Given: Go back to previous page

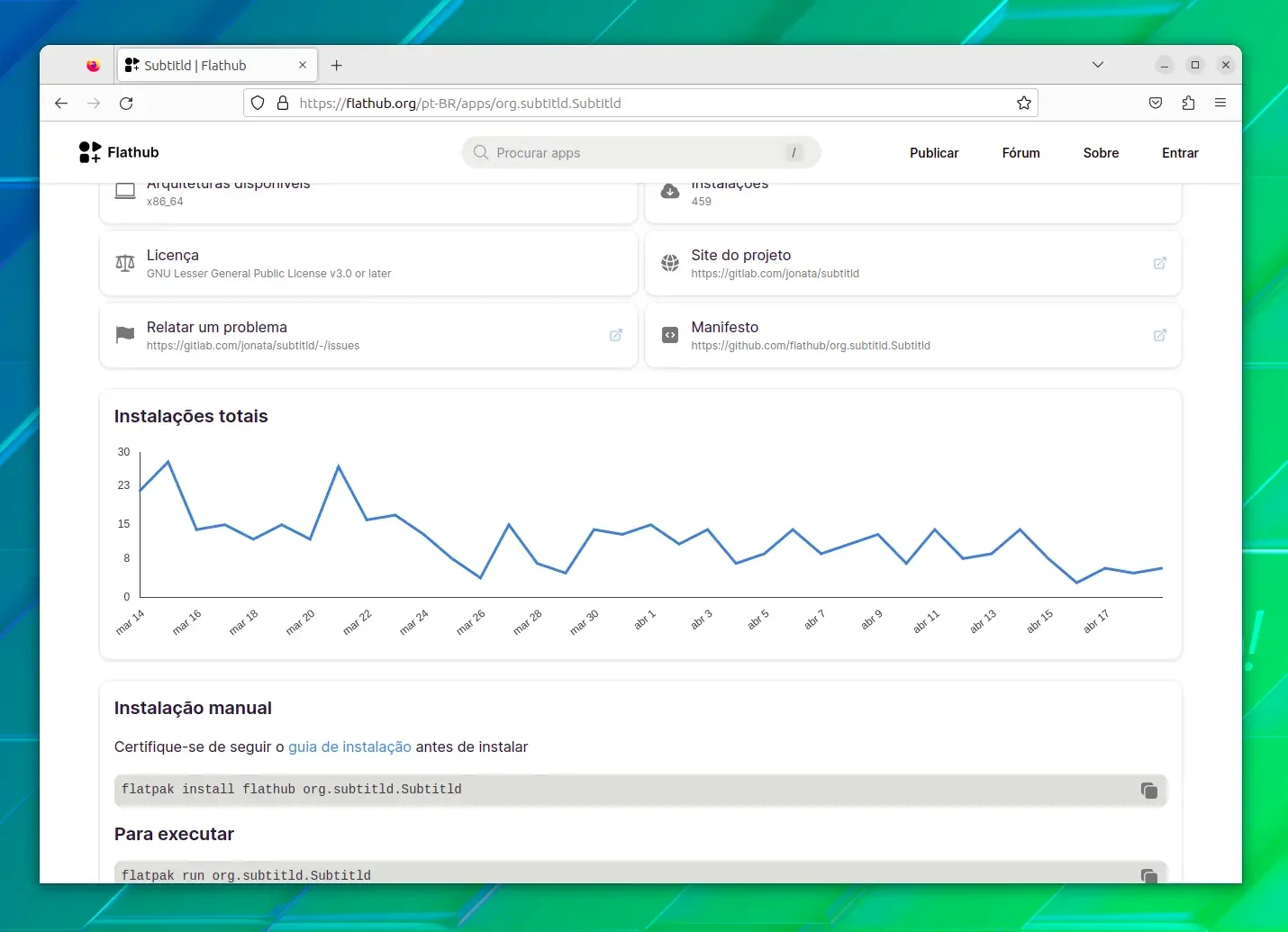Looking at the screenshot, I should coord(61,103).
